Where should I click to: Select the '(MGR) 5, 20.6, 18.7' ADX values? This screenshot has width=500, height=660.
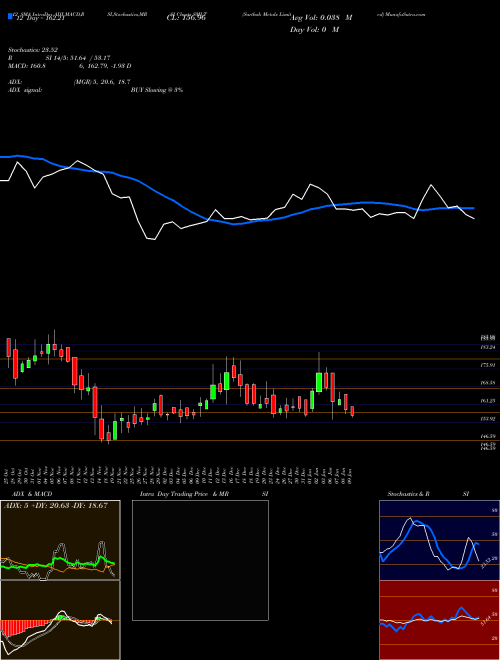pos(101,82)
